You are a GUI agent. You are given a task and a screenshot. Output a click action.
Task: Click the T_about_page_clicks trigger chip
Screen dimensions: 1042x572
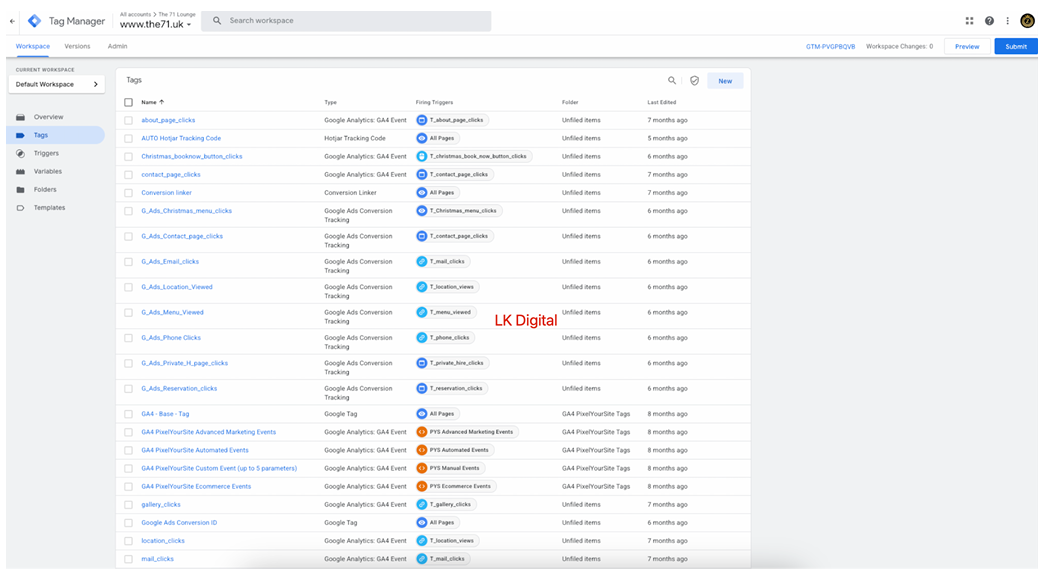click(x=452, y=120)
